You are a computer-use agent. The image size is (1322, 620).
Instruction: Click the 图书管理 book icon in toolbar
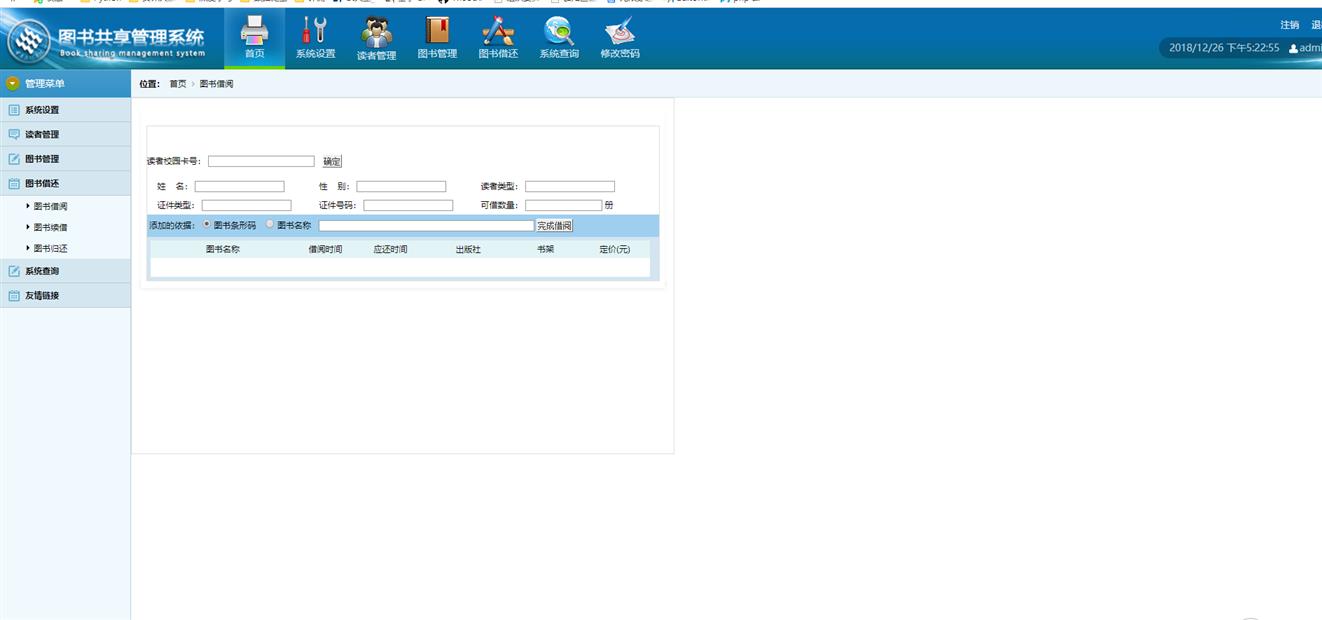click(437, 31)
